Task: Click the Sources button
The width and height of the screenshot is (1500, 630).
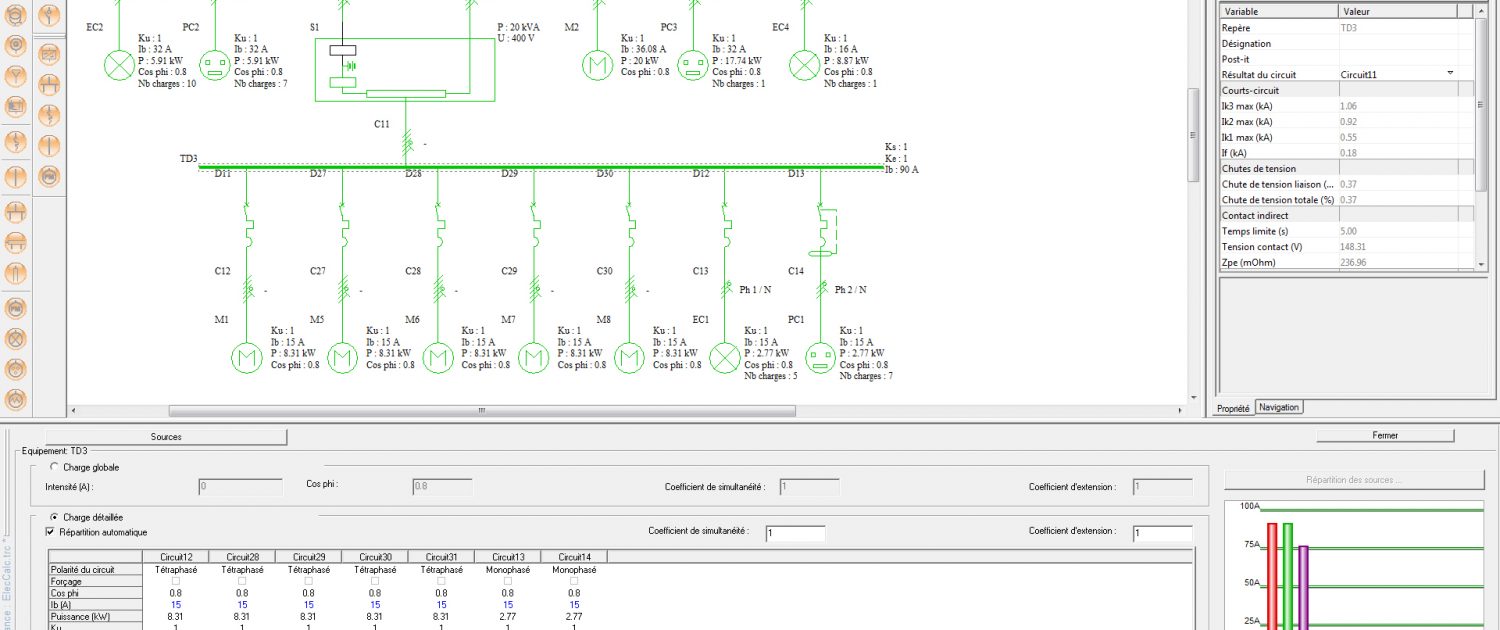Action: 166,437
